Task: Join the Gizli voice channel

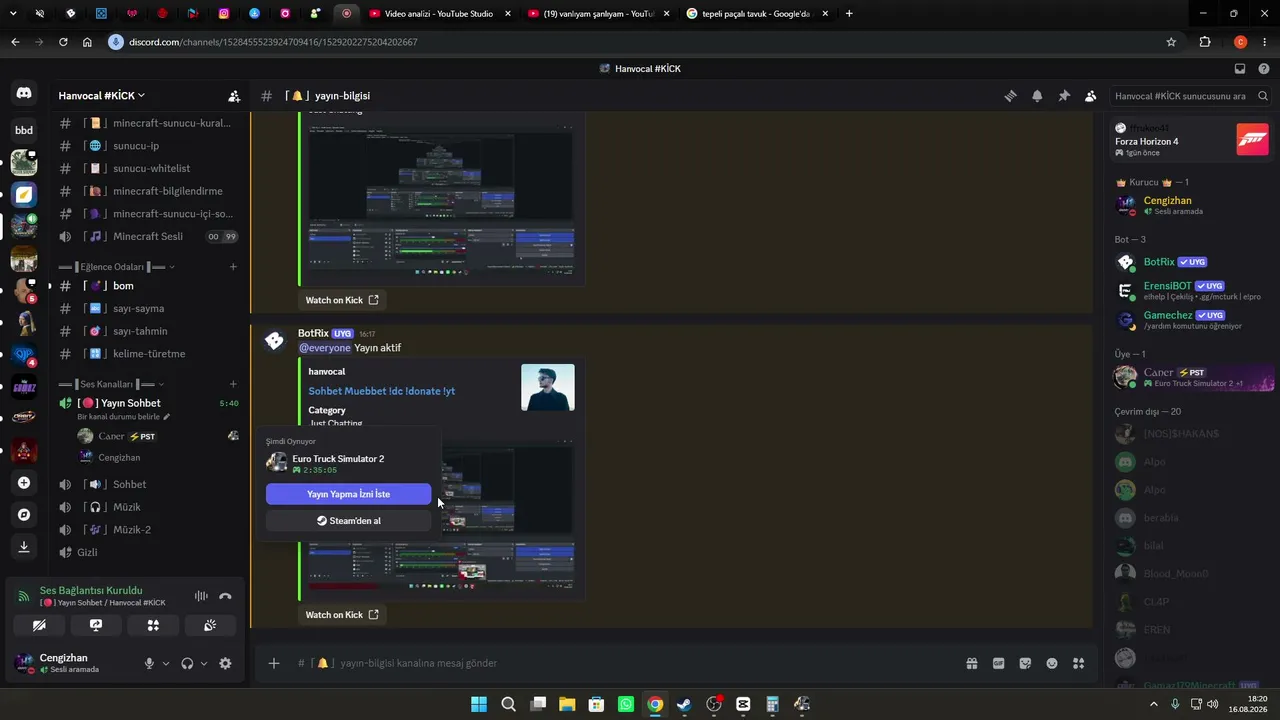Action: [150, 552]
